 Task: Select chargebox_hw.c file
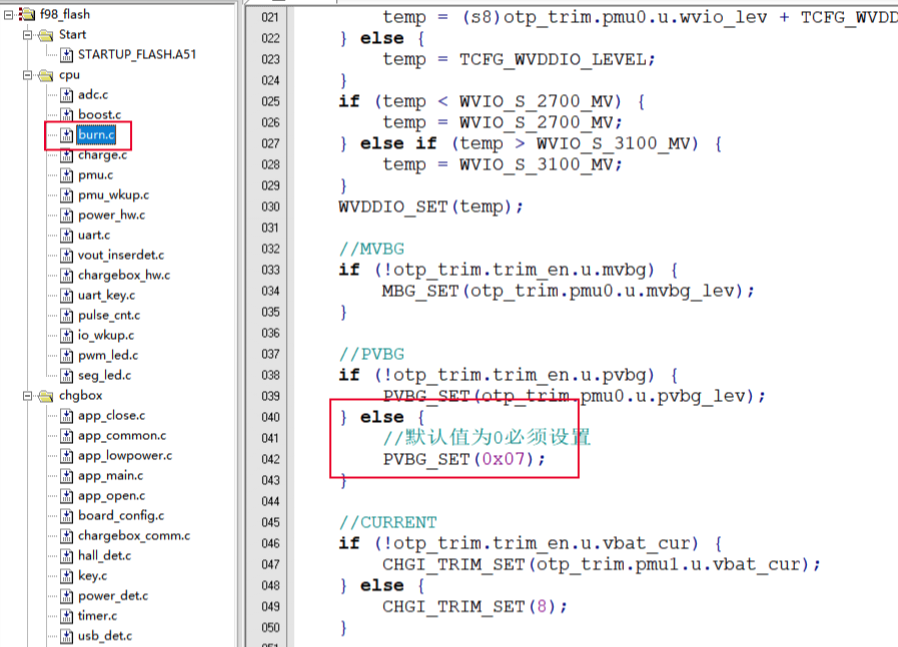124,275
